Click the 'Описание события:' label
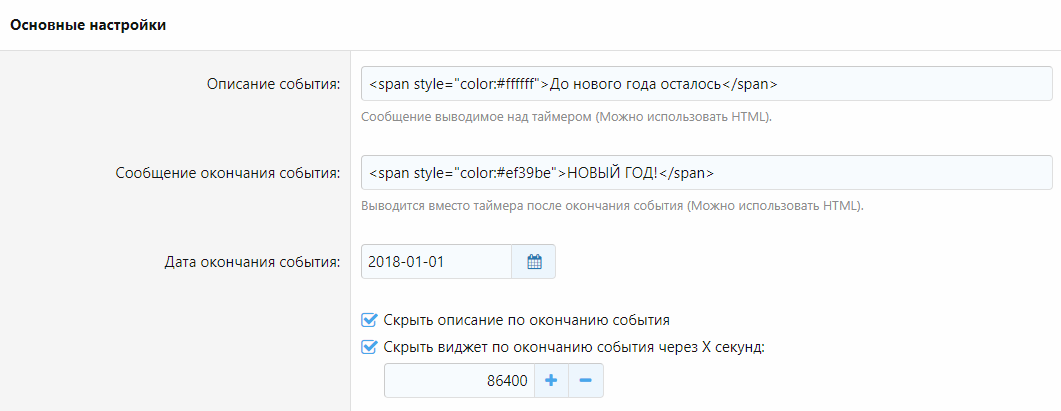Viewport: 1061px width, 411px height. pos(273,84)
